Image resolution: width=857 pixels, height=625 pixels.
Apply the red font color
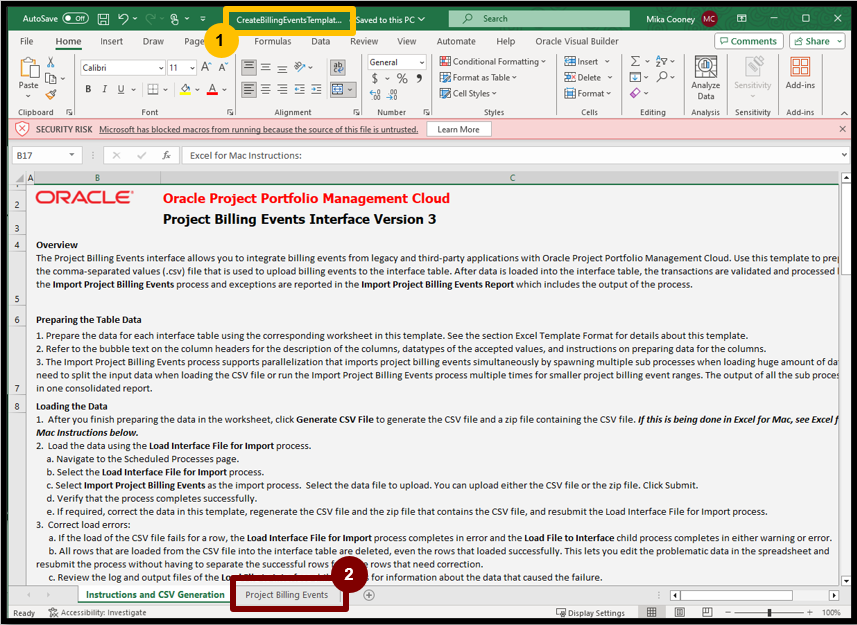click(x=213, y=89)
